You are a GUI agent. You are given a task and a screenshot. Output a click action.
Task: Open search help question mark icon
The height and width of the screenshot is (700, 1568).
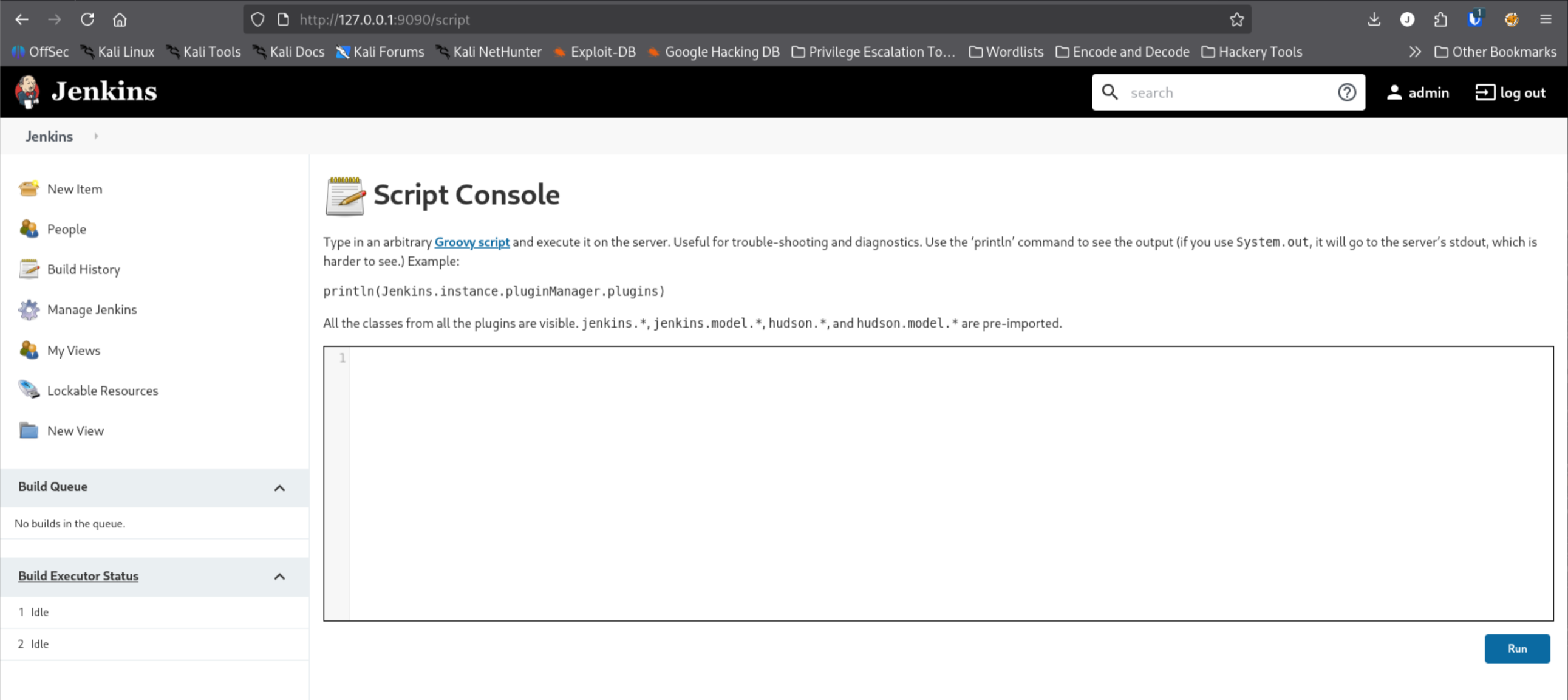(x=1346, y=92)
